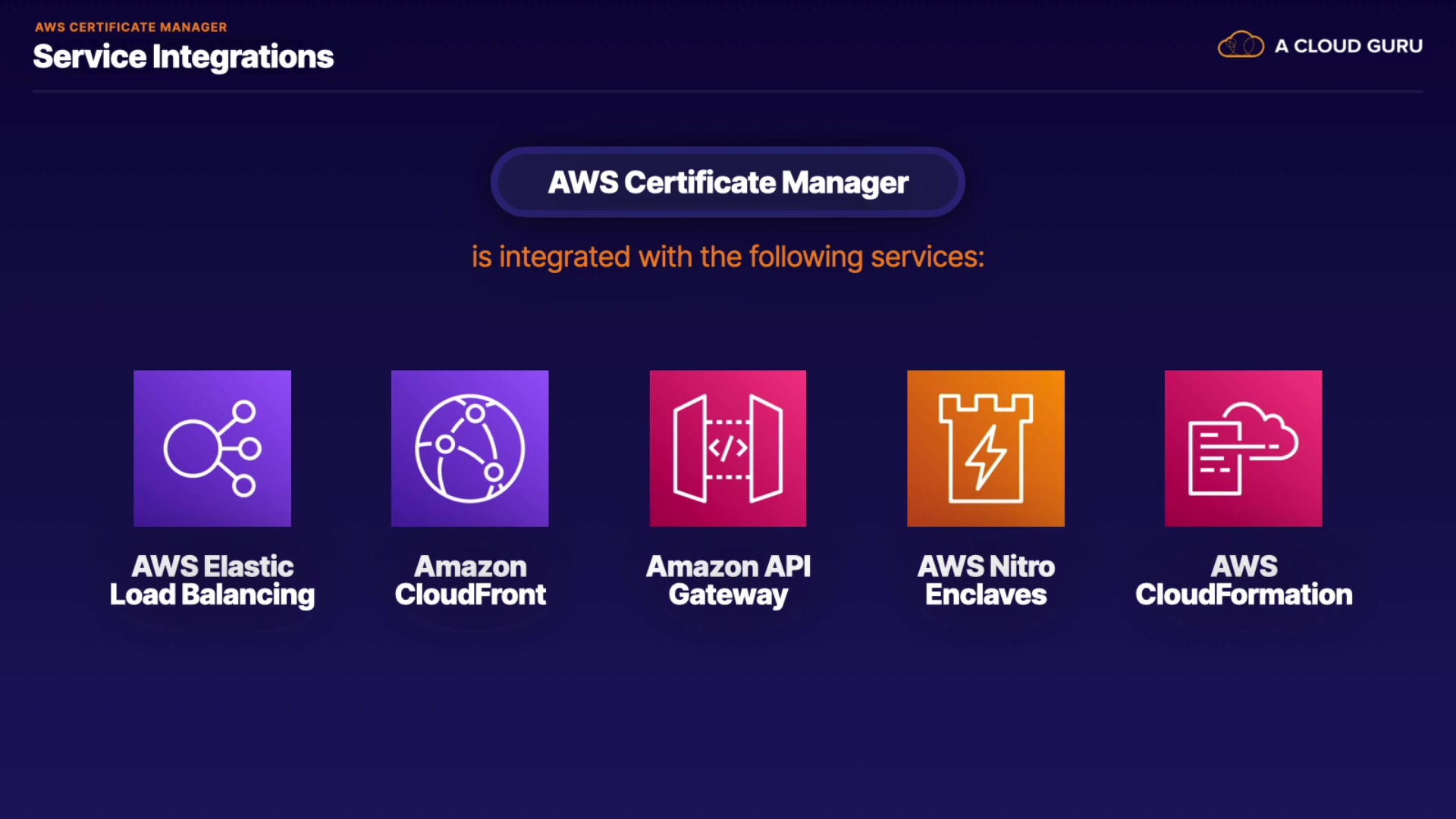
Task: Click the AWS Elastic Load Balancing icon
Action: pos(212,448)
